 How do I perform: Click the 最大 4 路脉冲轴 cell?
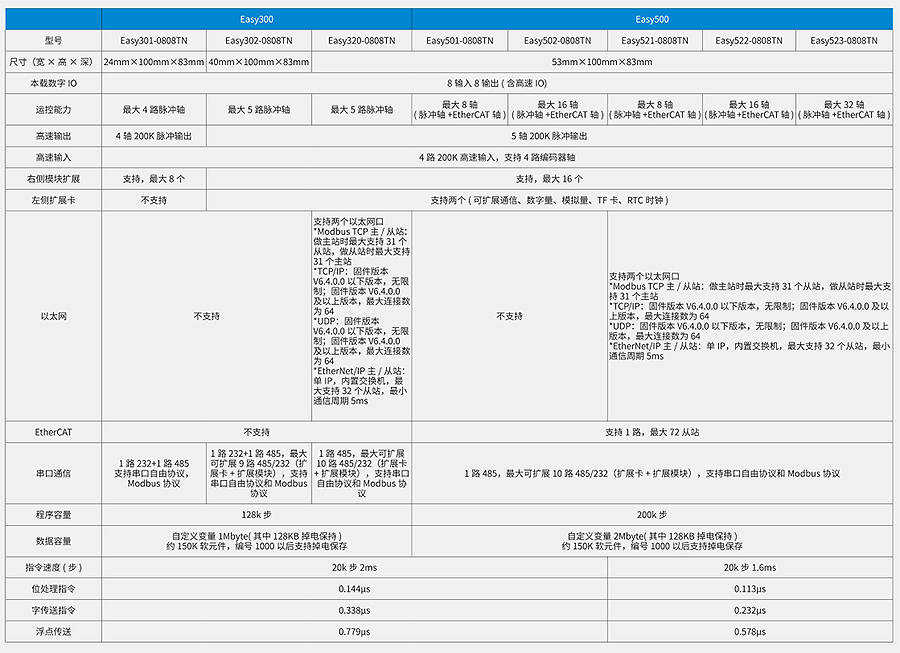[154, 110]
